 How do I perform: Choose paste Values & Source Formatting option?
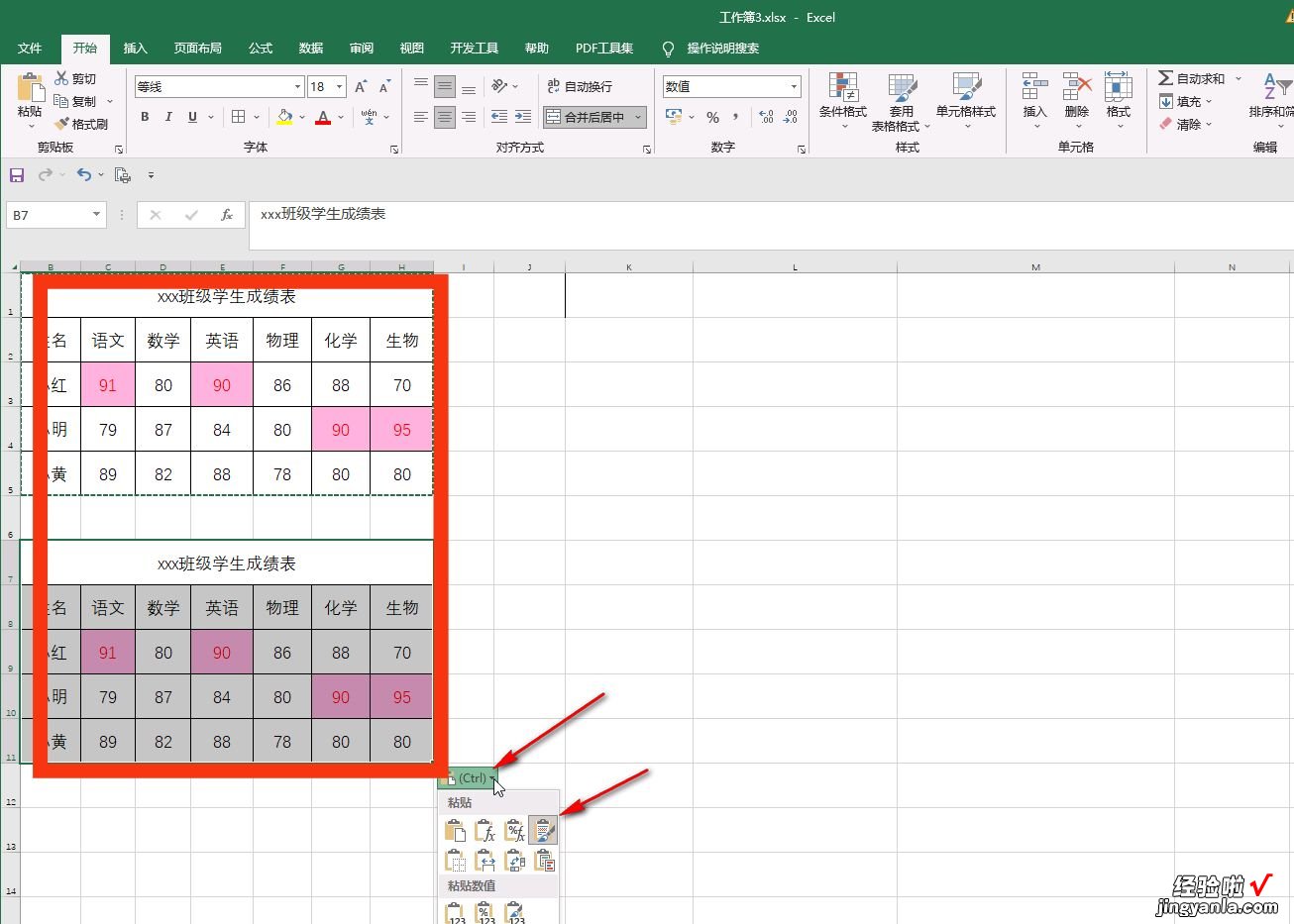point(514,913)
